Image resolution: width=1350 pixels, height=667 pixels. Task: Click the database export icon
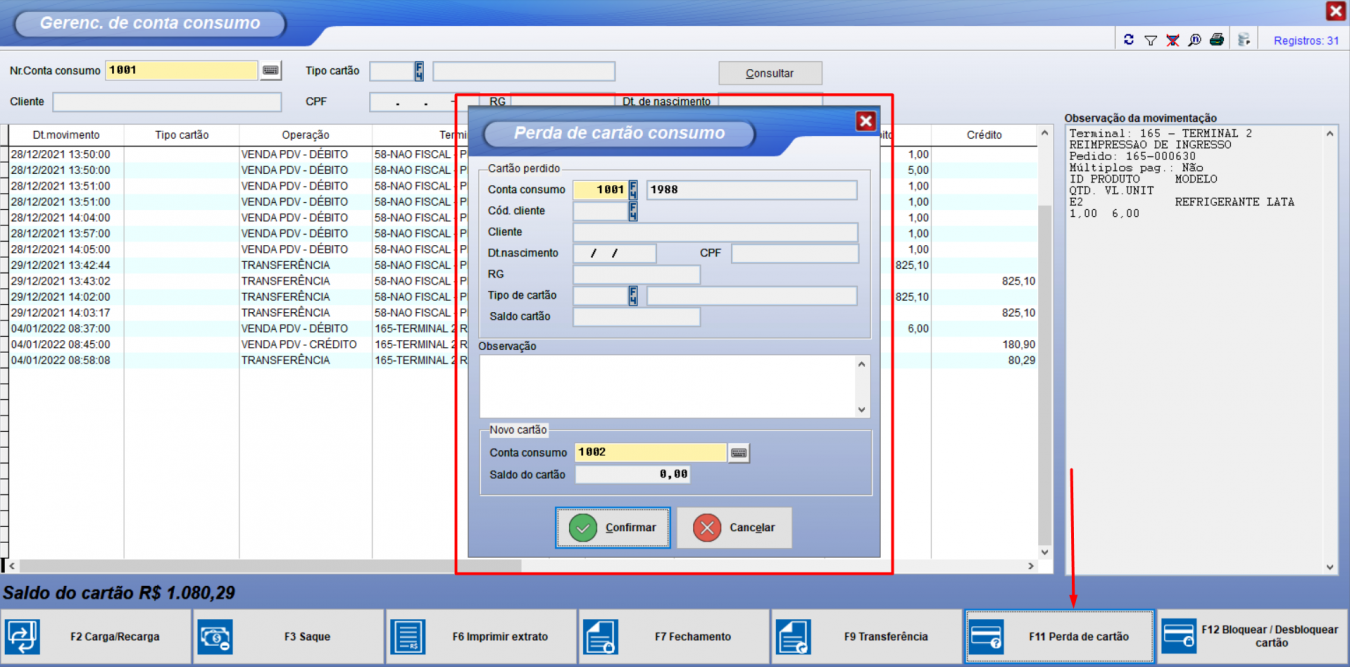[x=1244, y=40]
